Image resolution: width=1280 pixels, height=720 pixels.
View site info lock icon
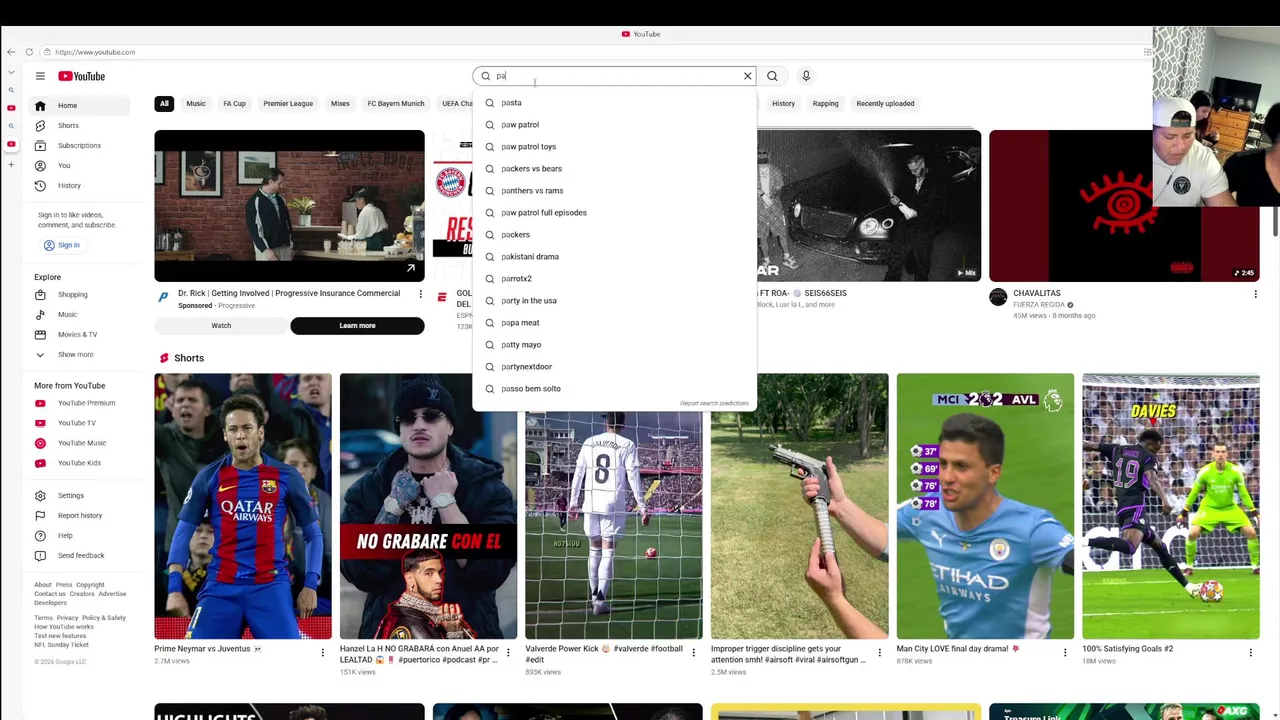coord(46,52)
